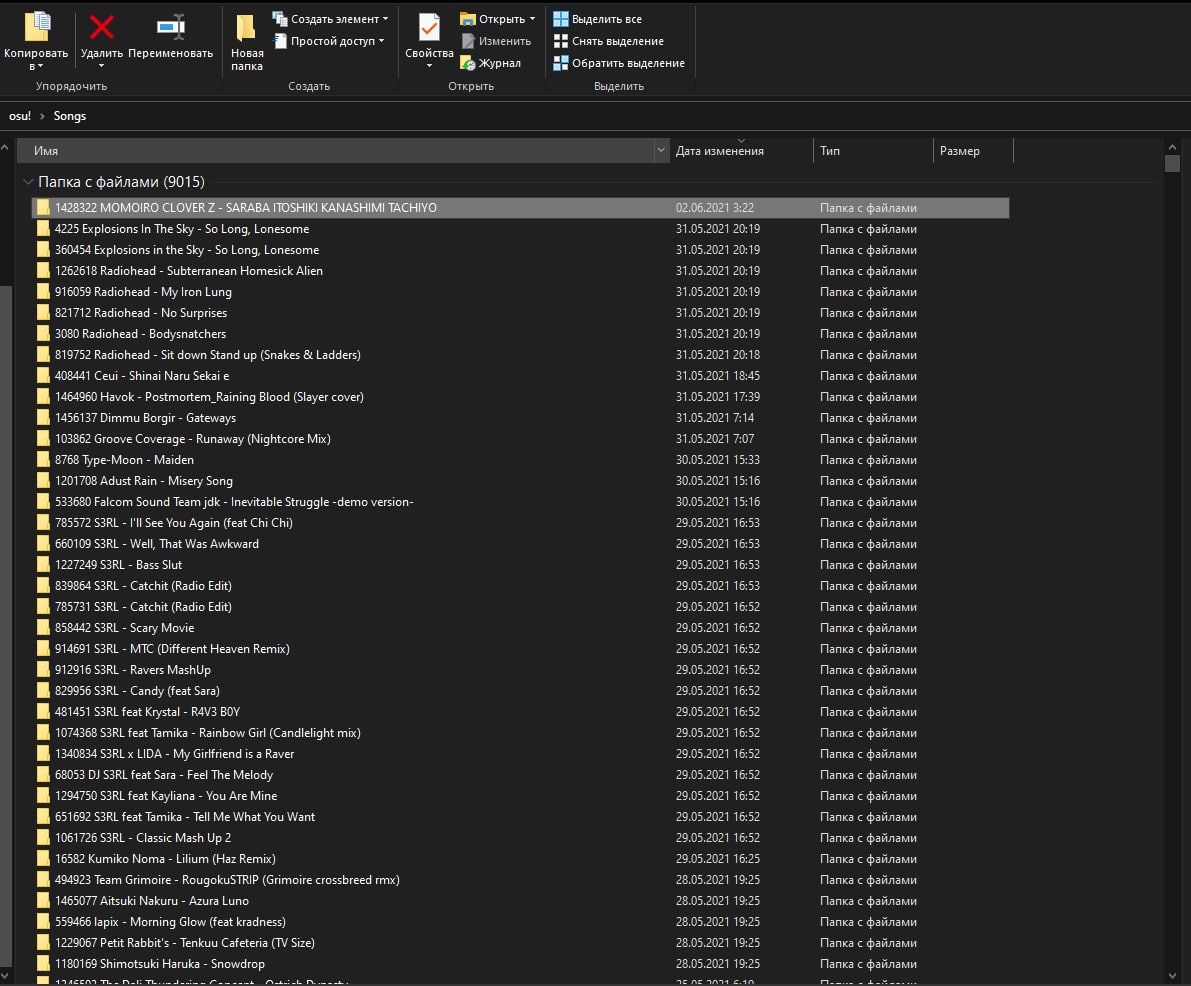Click the file list scrollbar thumb

(1172, 163)
